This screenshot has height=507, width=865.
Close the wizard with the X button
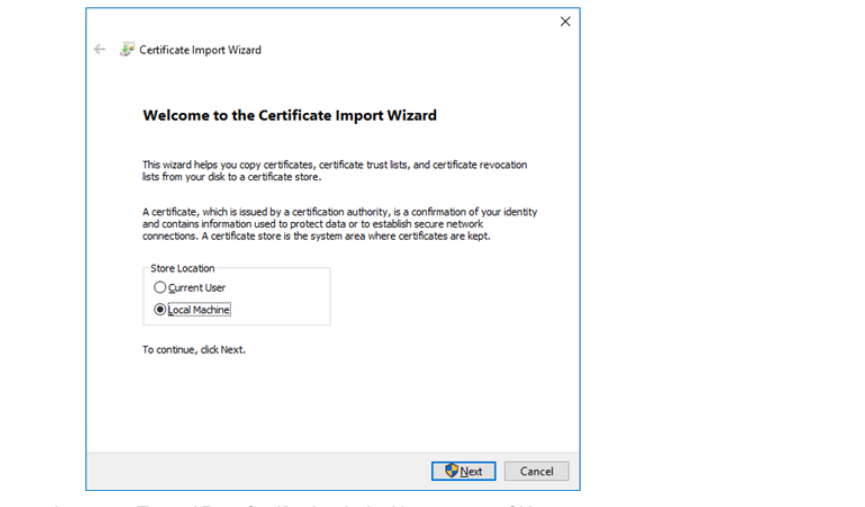pos(565,22)
